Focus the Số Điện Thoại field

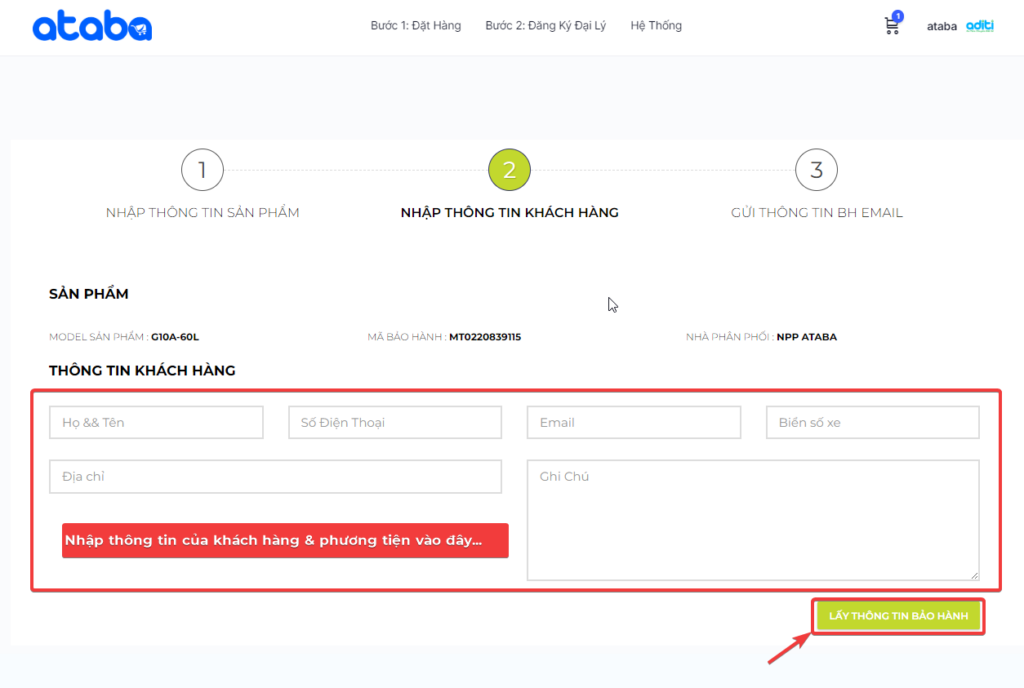[x=395, y=422]
